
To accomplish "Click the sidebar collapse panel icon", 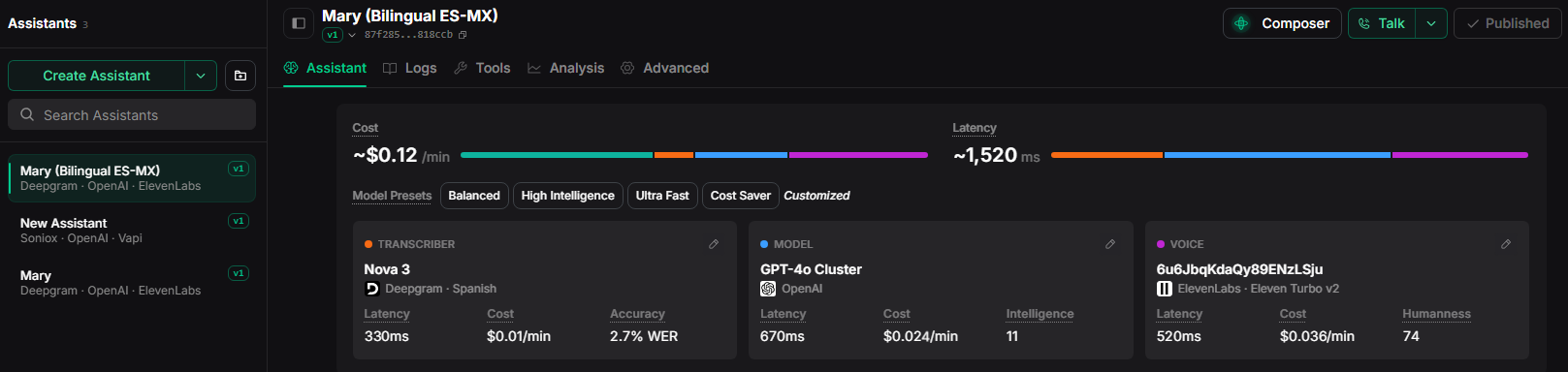I will [299, 23].
